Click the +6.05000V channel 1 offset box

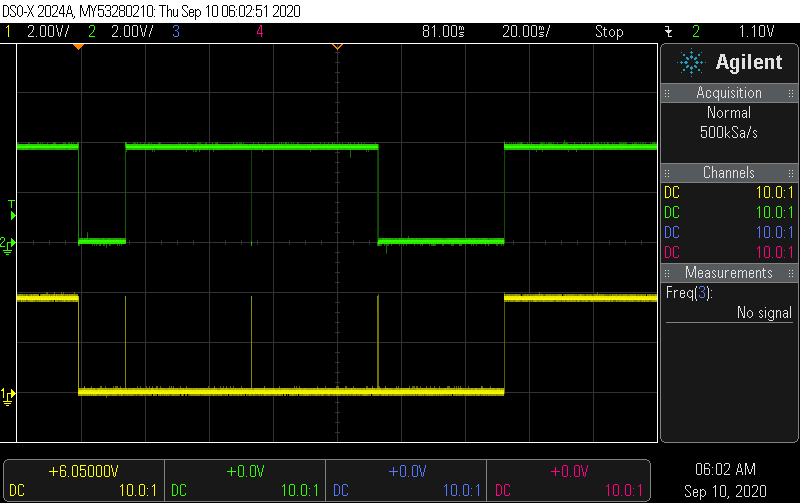click(84, 481)
